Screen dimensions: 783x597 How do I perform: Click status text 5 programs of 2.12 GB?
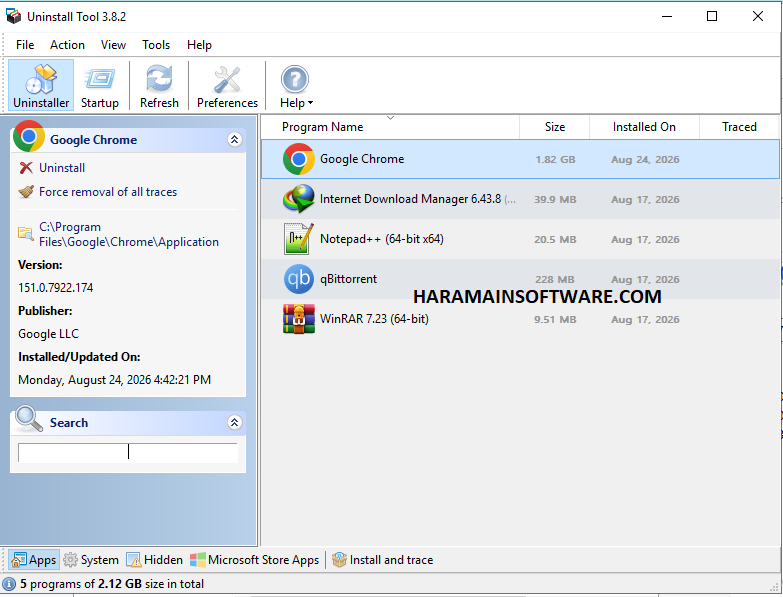tap(112, 584)
